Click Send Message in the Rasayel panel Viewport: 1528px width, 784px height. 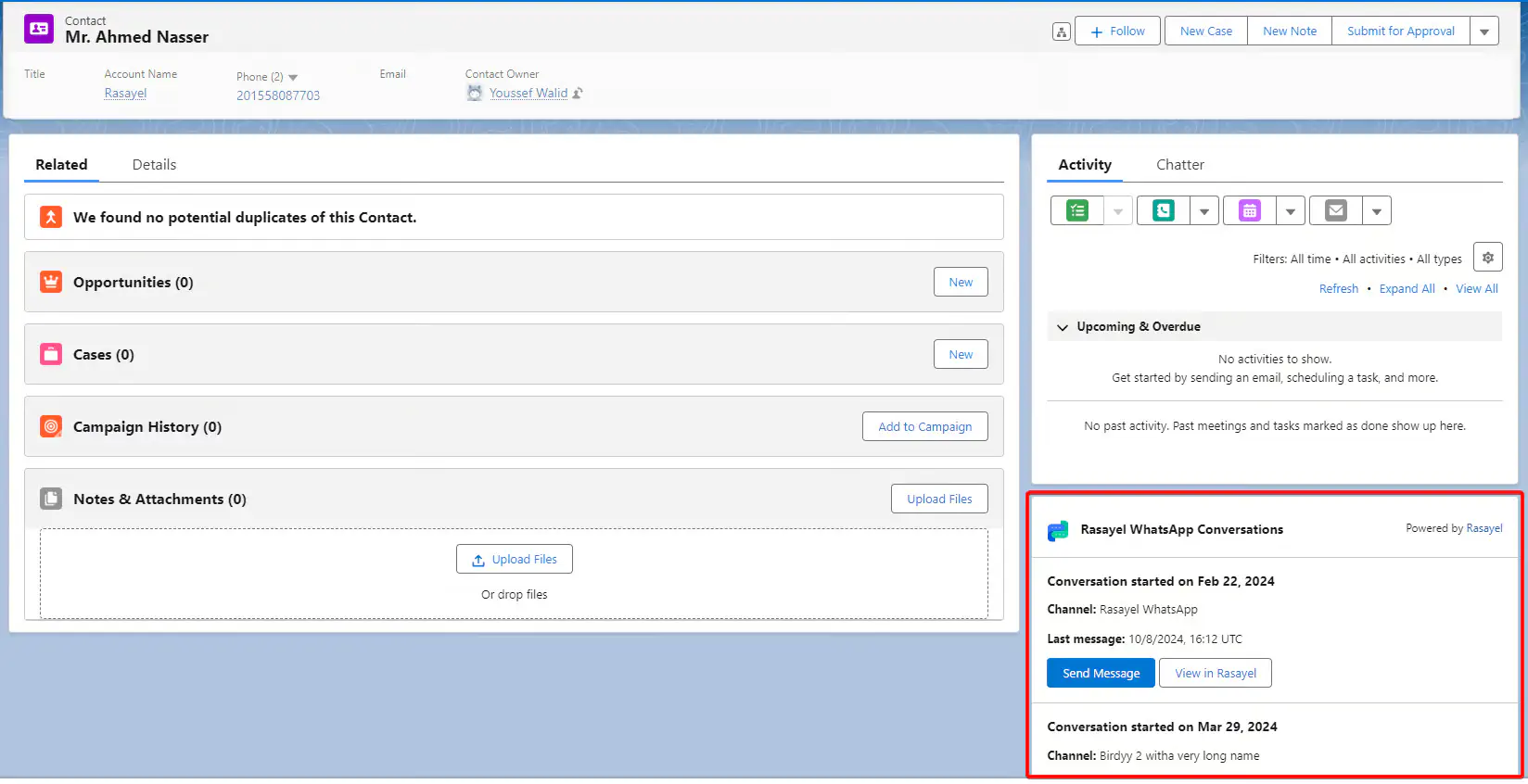coord(1101,673)
